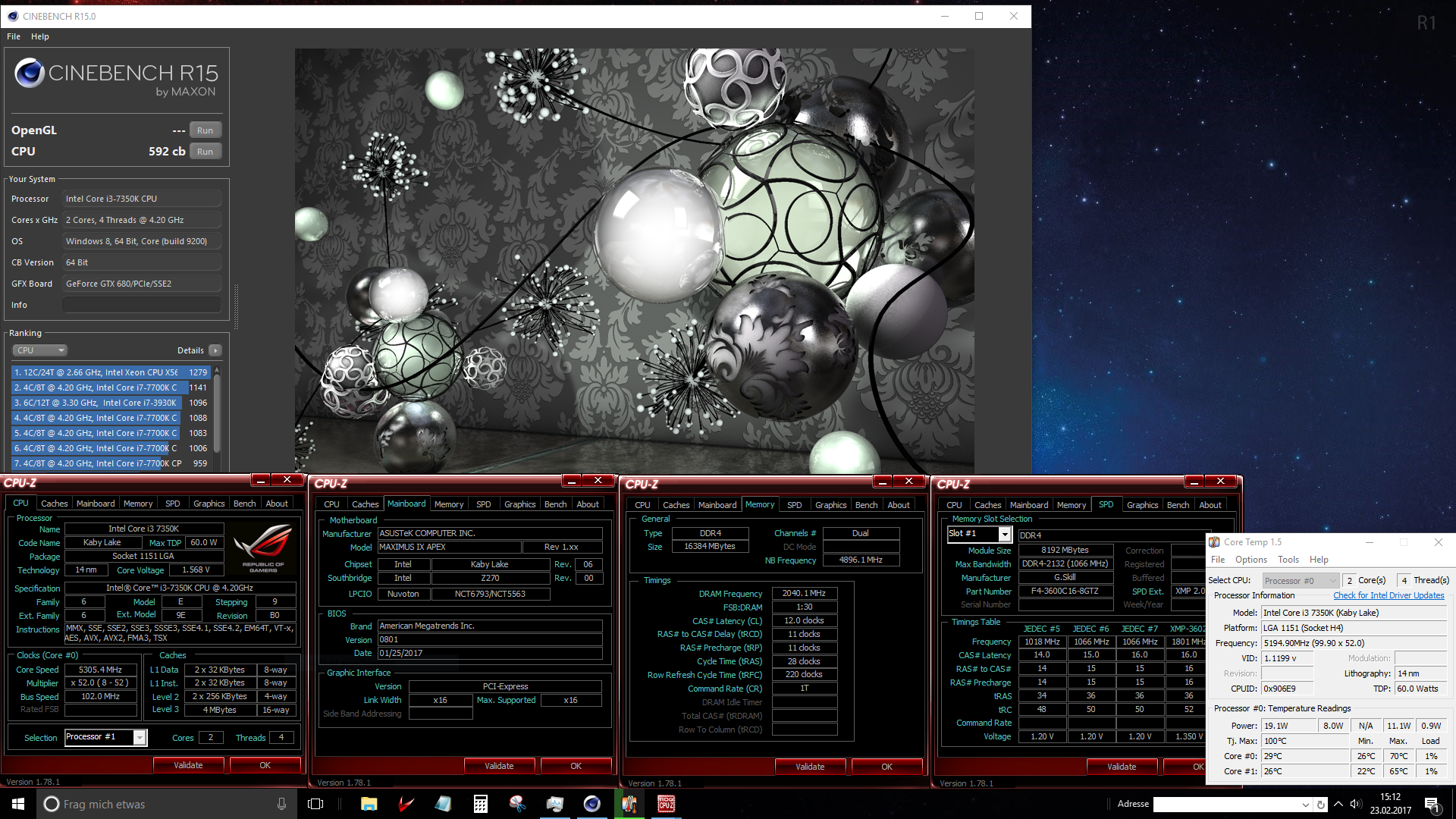This screenshot has width=1456, height=819.
Task: Switch to Cinebench taskbar icon
Action: point(591,804)
